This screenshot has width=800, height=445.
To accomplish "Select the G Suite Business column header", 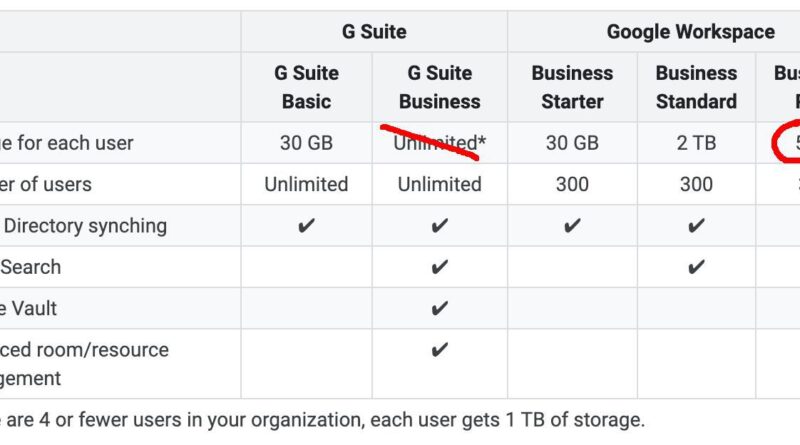I will coord(439,87).
